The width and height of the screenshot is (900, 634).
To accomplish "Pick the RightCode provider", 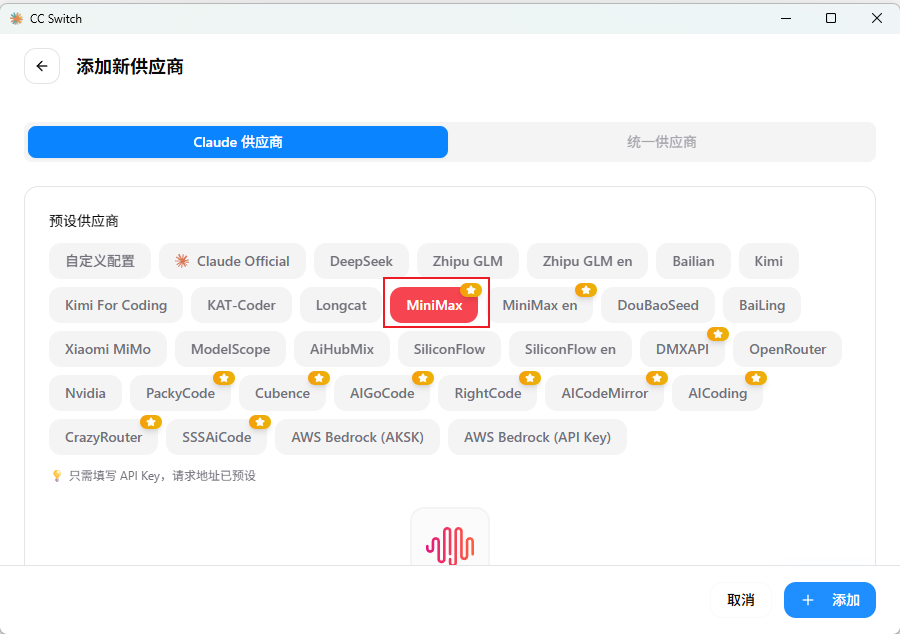I will coord(487,393).
